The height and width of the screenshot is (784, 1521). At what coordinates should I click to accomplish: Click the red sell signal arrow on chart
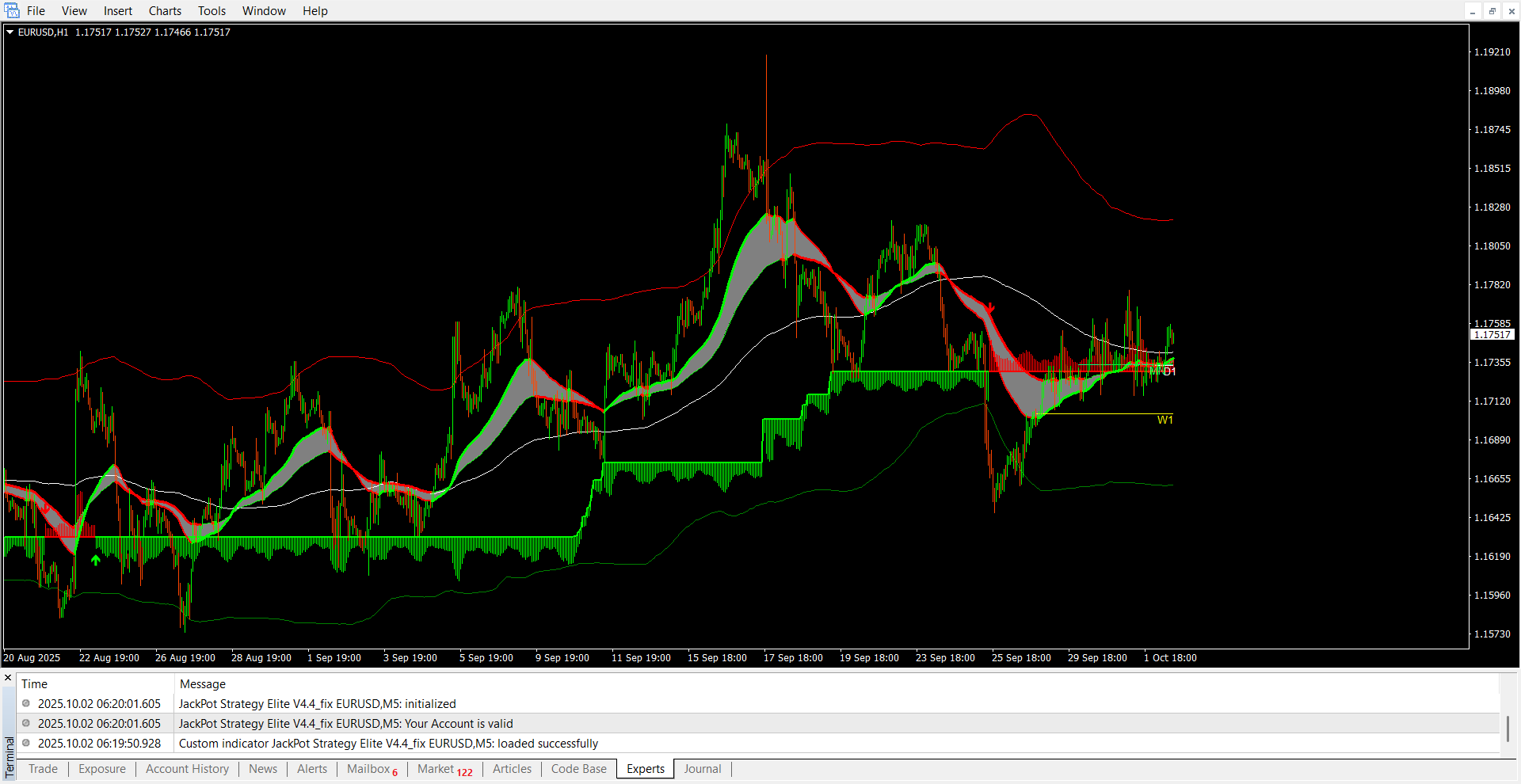(990, 308)
